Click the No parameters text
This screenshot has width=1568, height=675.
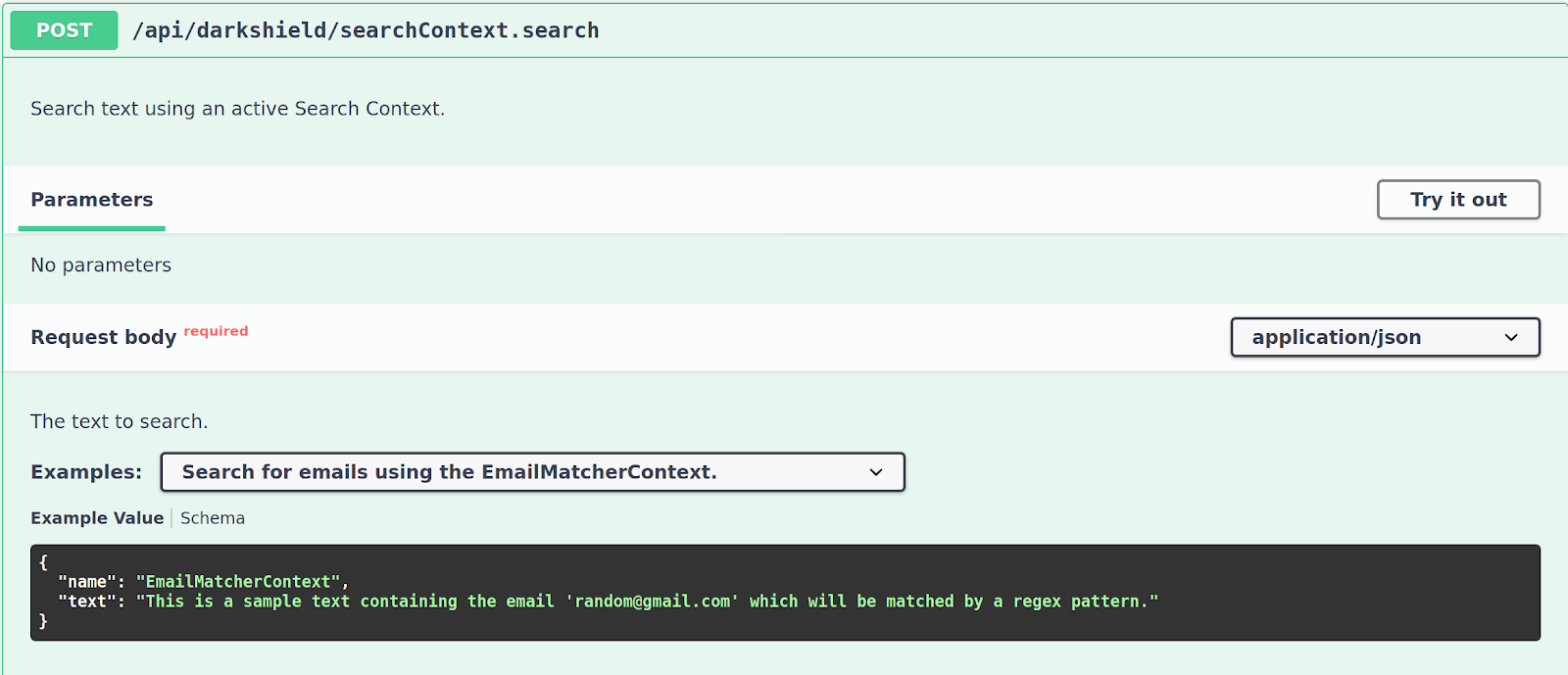pyautogui.click(x=101, y=265)
